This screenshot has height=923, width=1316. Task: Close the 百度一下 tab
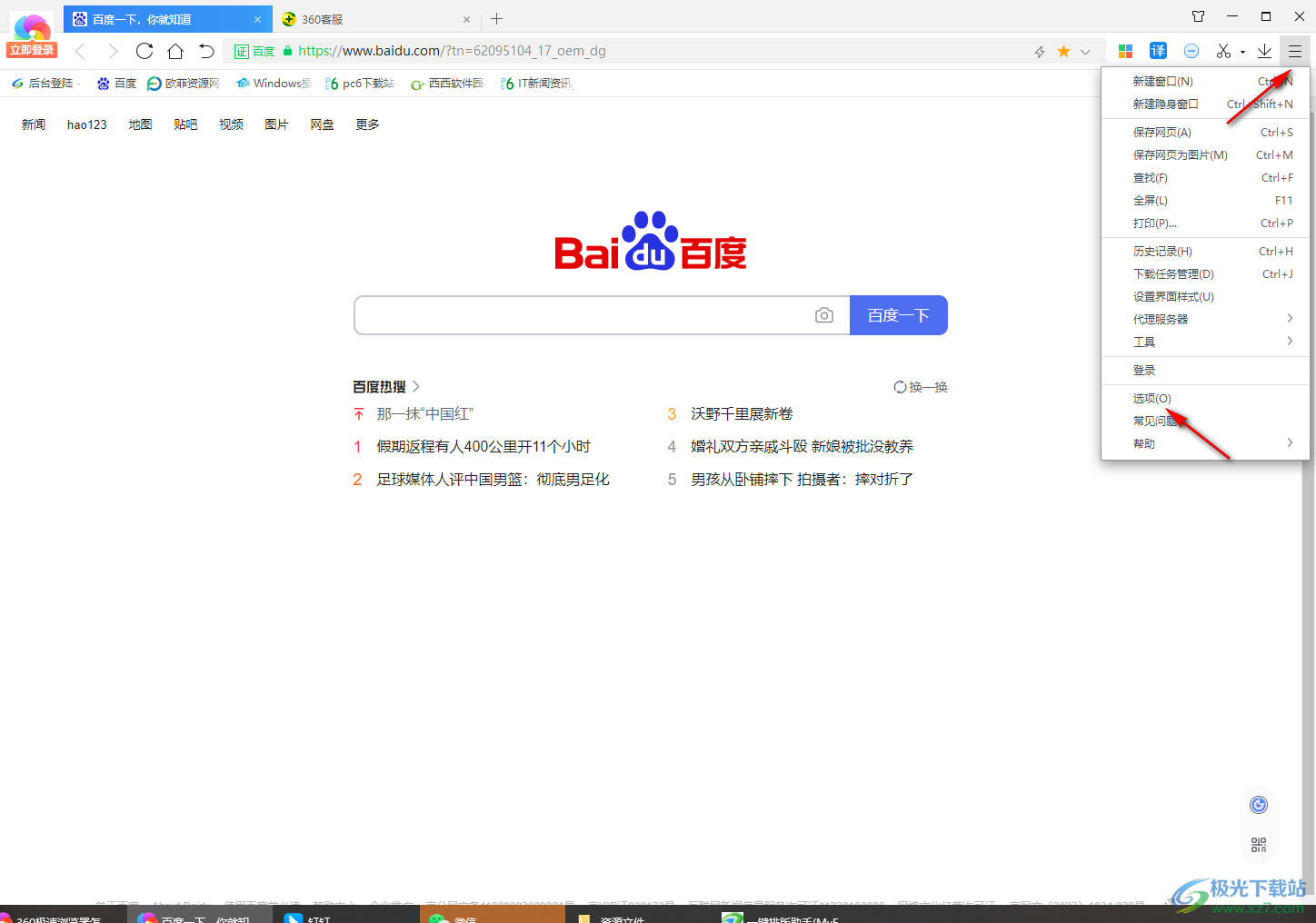[x=257, y=19]
